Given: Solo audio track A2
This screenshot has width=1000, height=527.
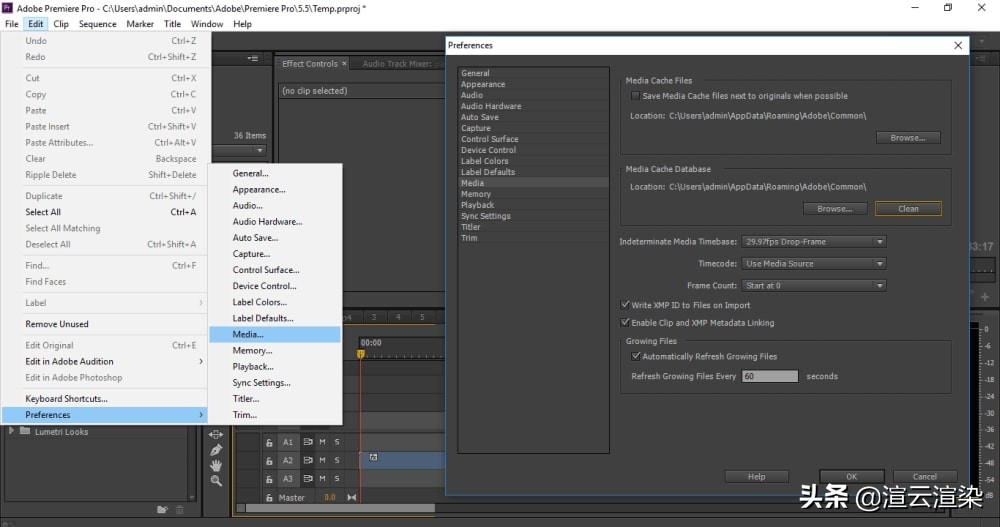Looking at the screenshot, I should [x=337, y=460].
